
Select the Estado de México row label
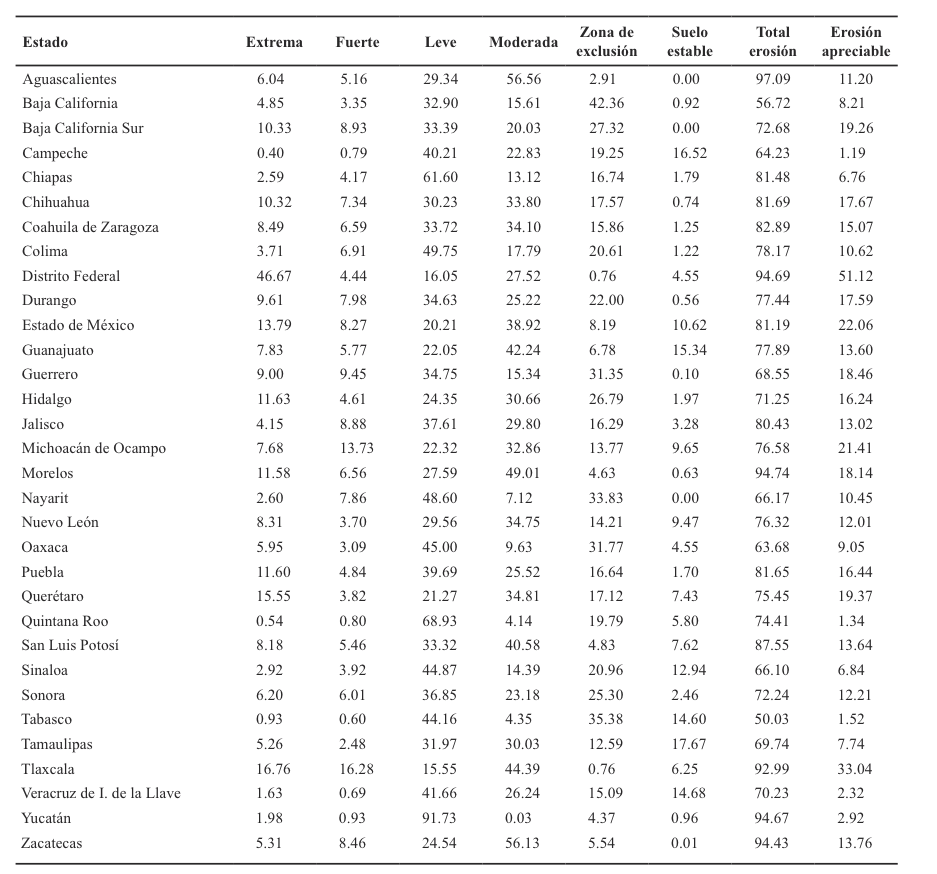pyautogui.click(x=77, y=326)
